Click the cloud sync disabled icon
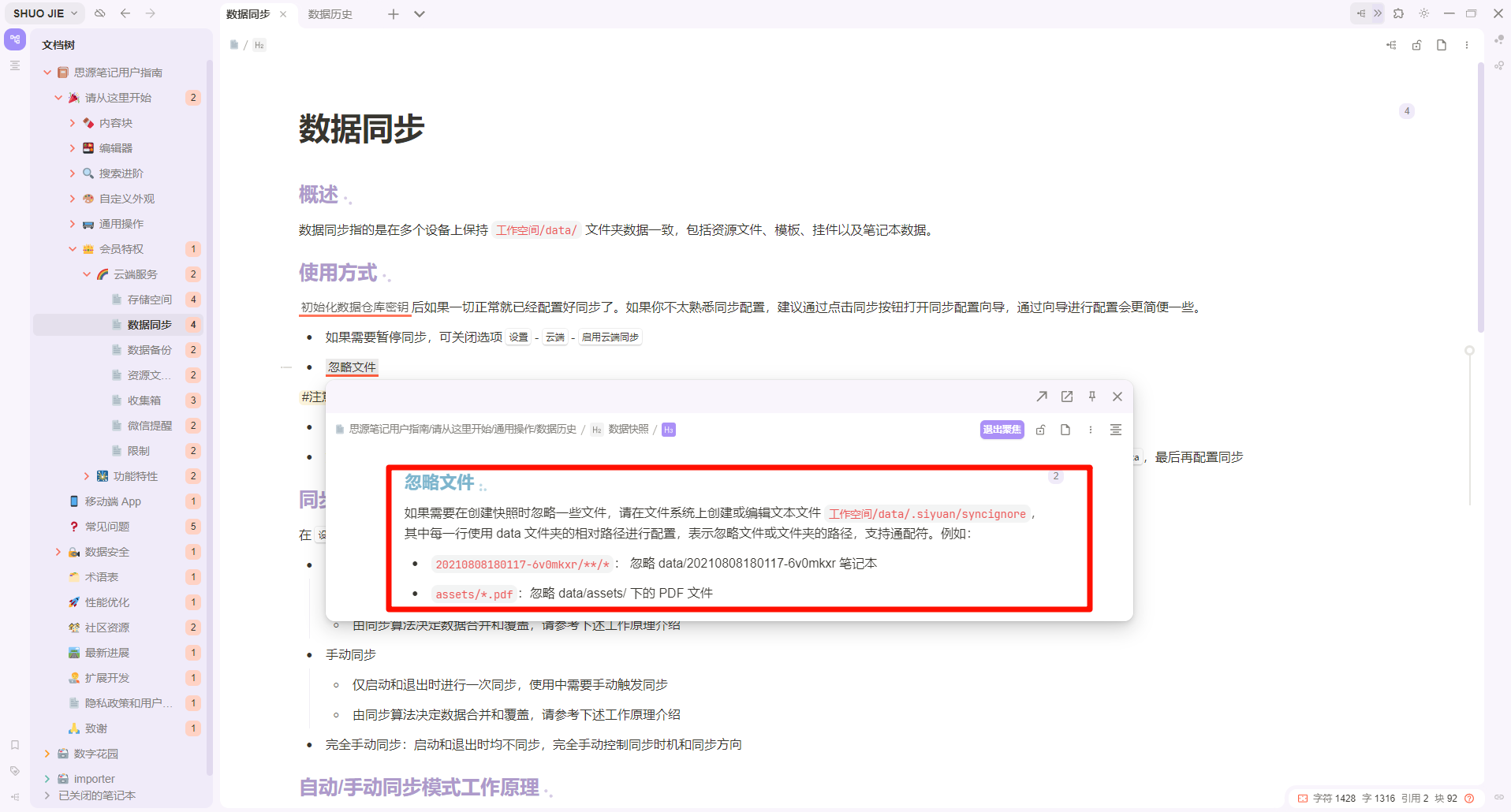Image resolution: width=1511 pixels, height=812 pixels. coord(100,13)
